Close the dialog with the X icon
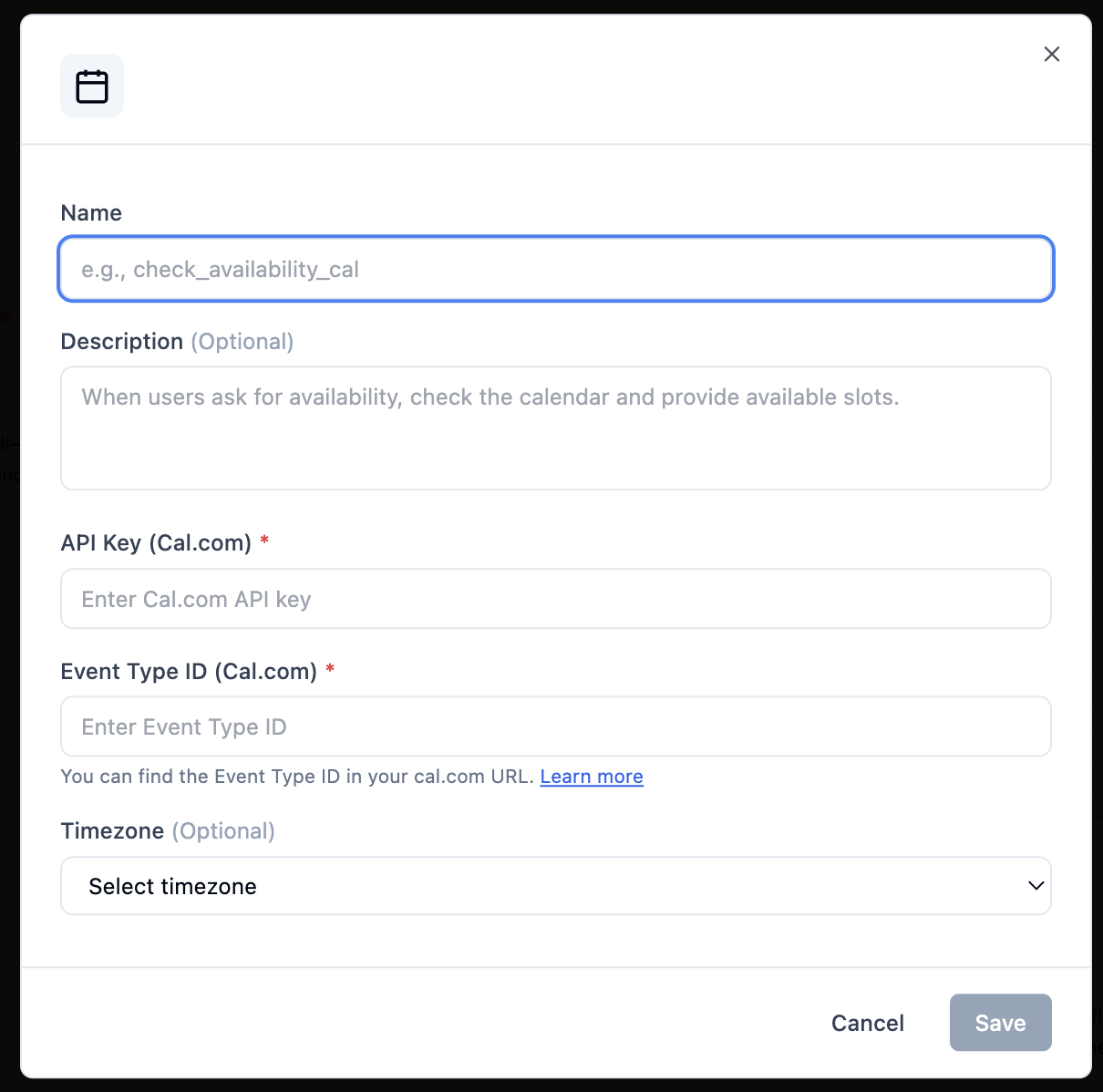Screen dimensions: 1103x1092 (x=1052, y=55)
